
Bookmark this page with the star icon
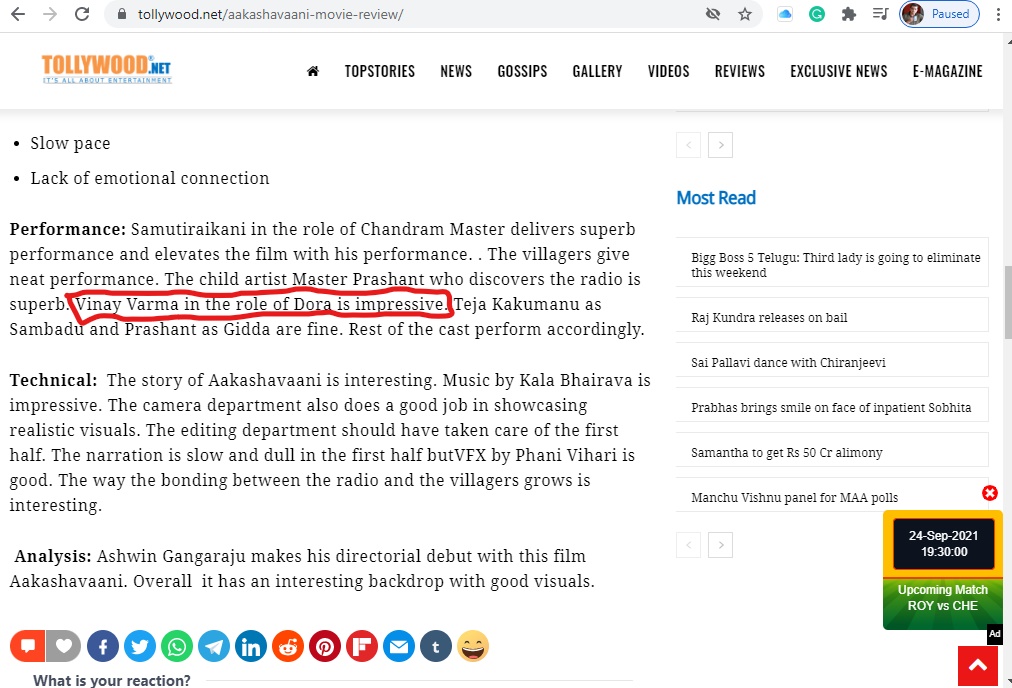point(745,14)
